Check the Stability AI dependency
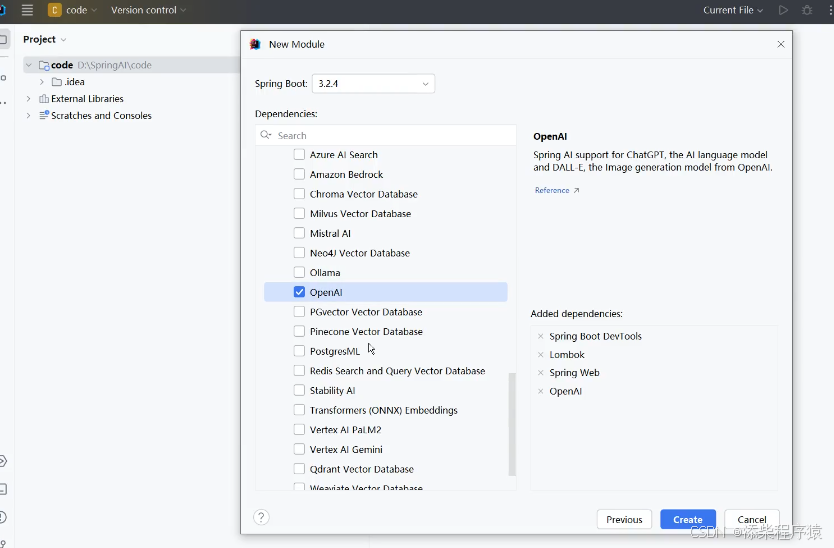This screenshot has width=834, height=548. click(299, 391)
